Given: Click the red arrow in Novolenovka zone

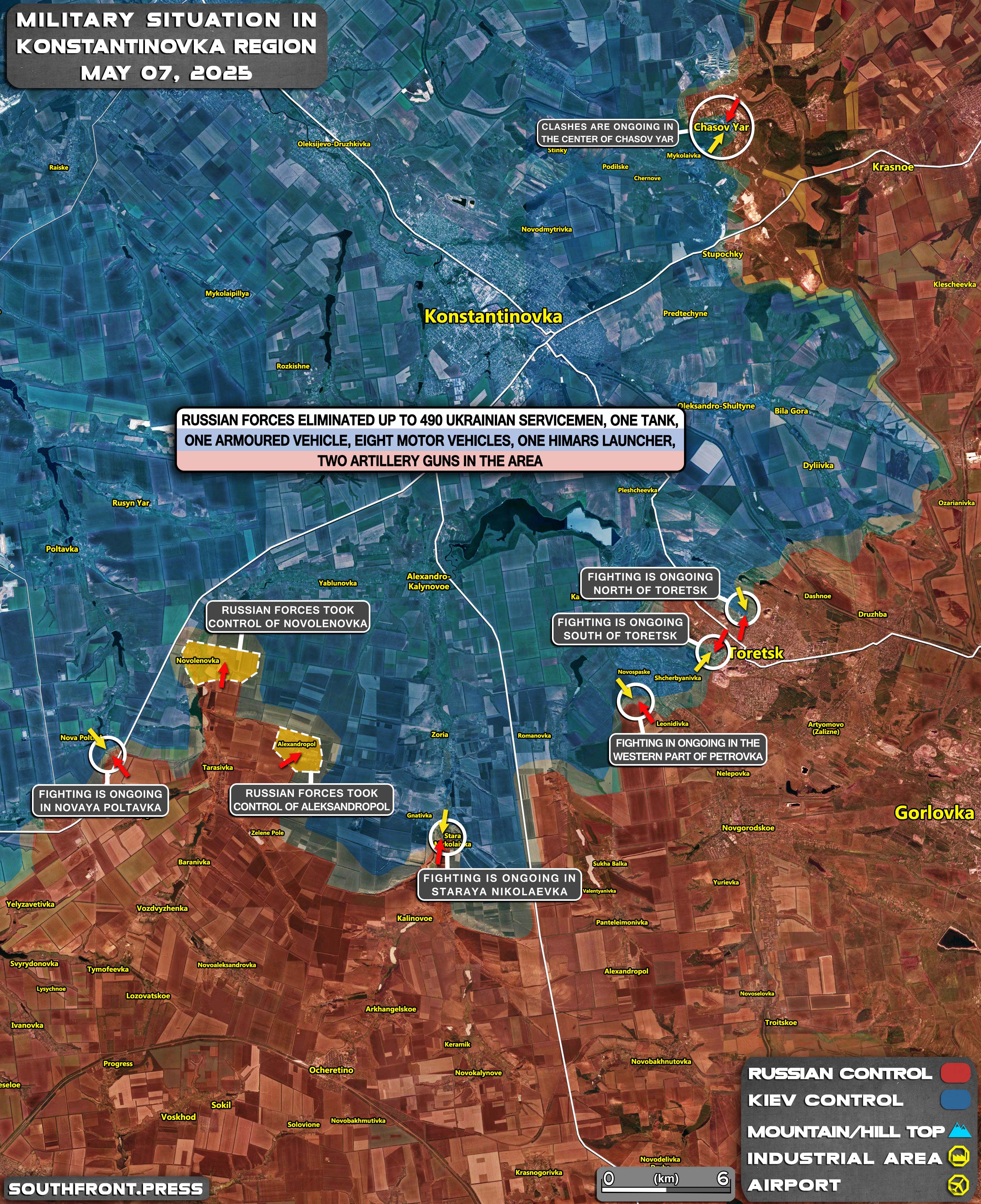Looking at the screenshot, I should [x=223, y=675].
